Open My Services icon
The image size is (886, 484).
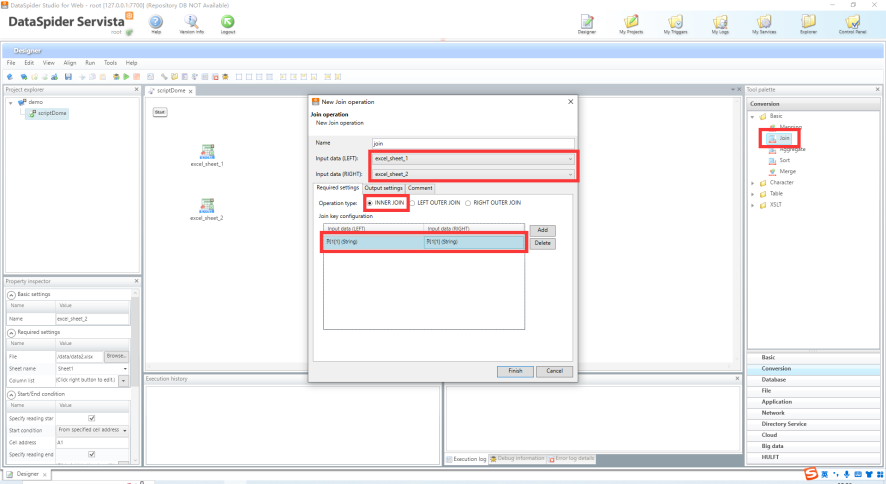764,22
